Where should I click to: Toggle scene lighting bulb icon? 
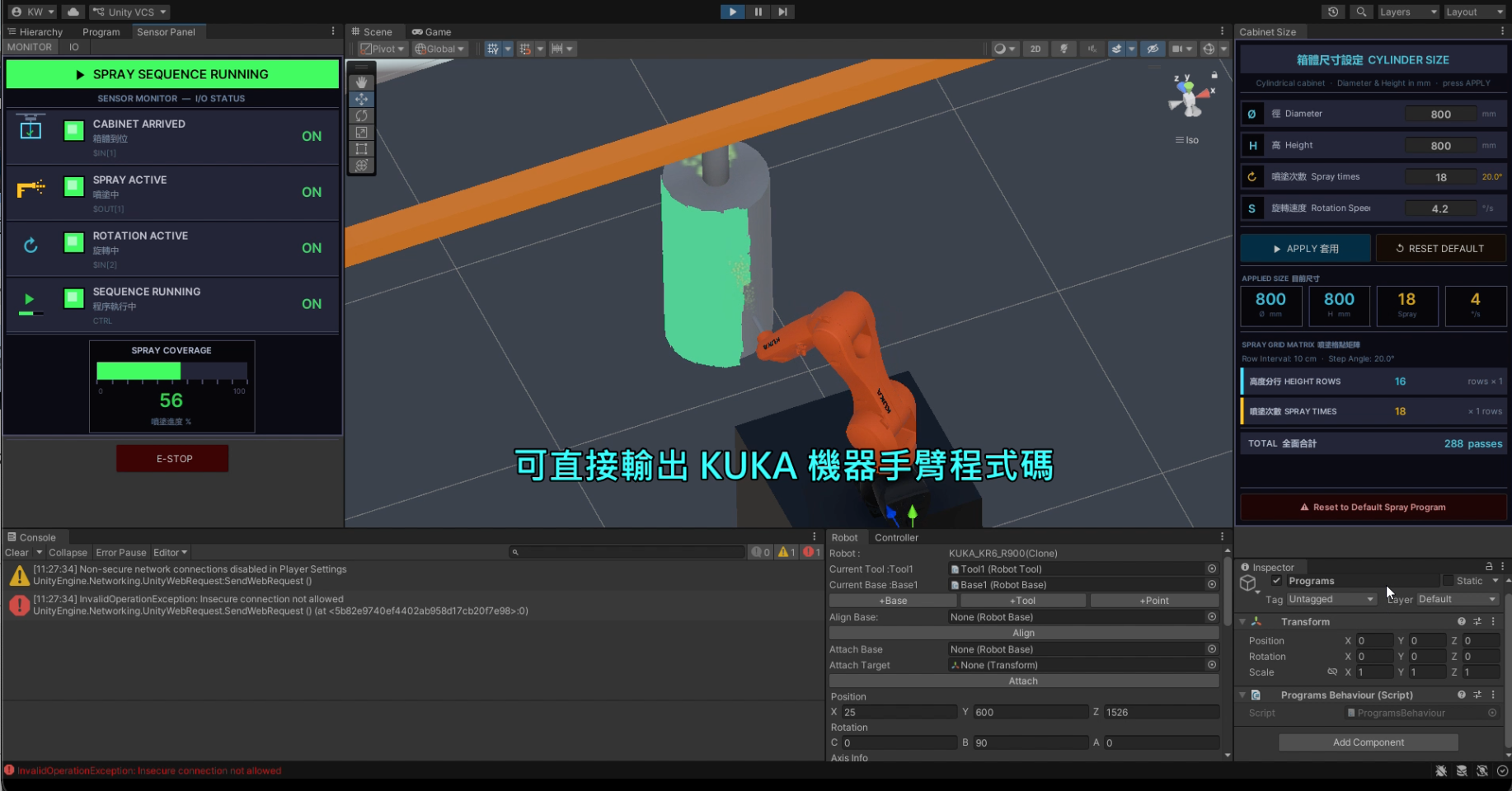point(1064,49)
